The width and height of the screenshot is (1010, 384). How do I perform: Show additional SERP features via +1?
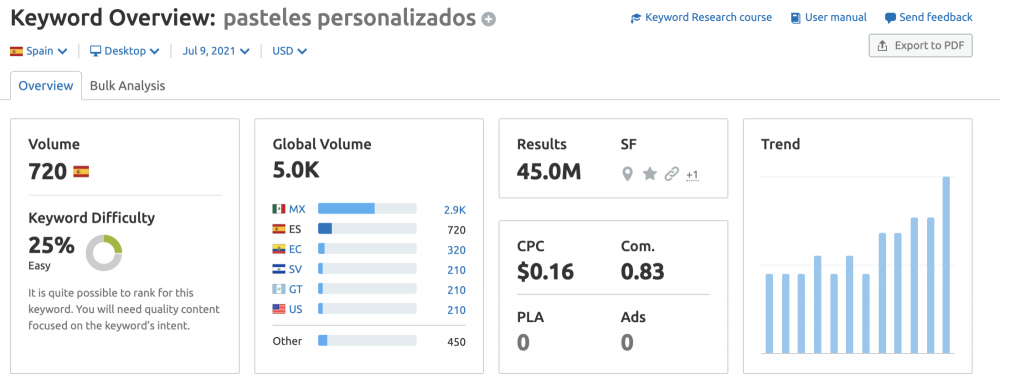click(x=692, y=175)
